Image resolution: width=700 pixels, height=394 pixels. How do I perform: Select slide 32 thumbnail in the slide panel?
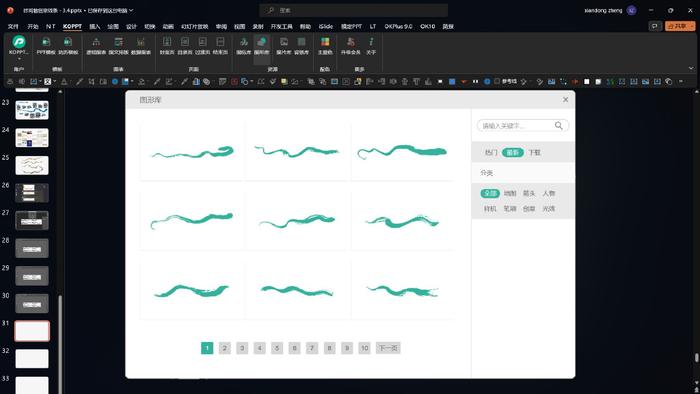coord(32,359)
